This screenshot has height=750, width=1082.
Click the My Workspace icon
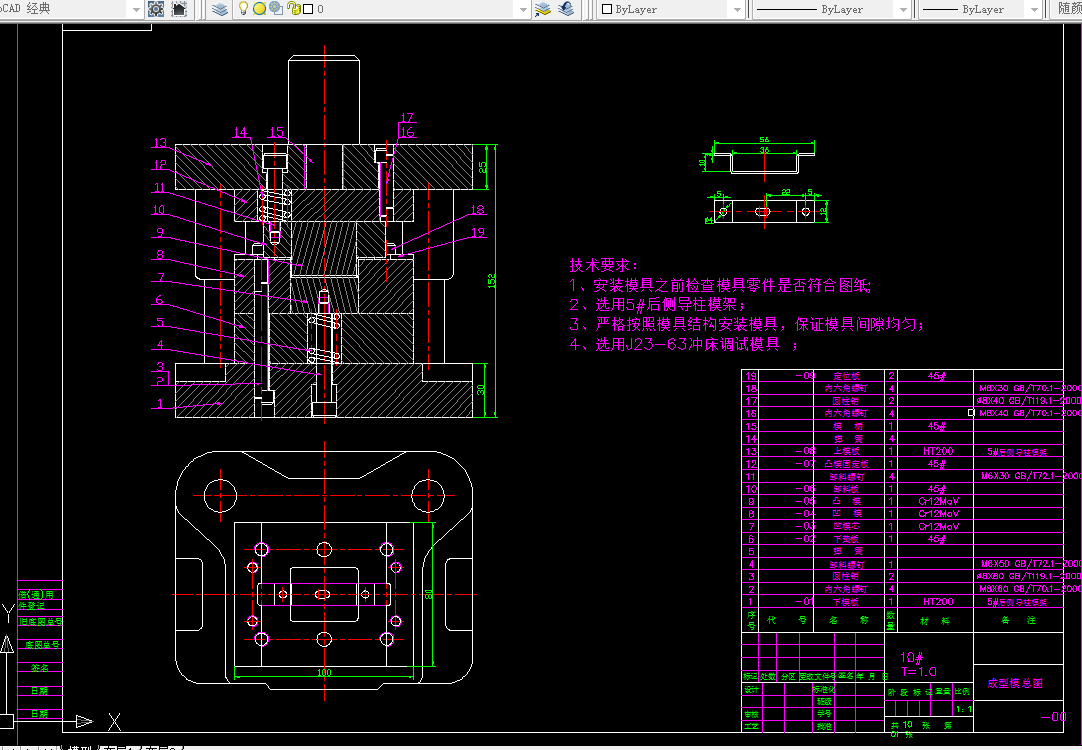179,9
